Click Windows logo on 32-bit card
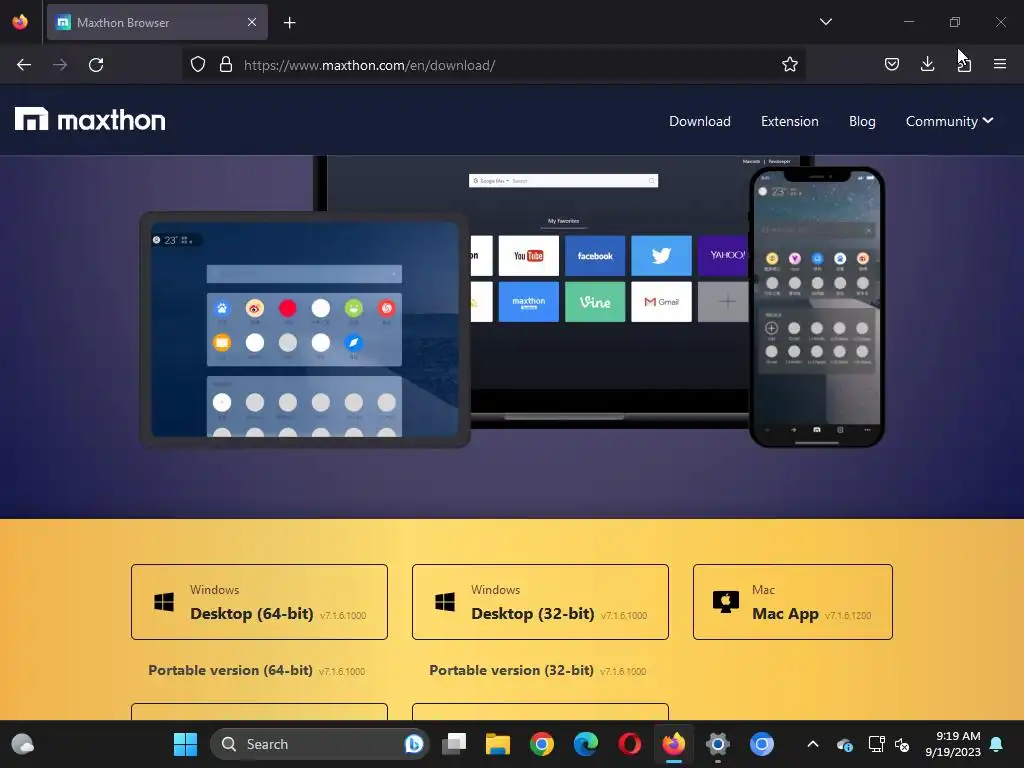The image size is (1024, 768). pyautogui.click(x=445, y=602)
